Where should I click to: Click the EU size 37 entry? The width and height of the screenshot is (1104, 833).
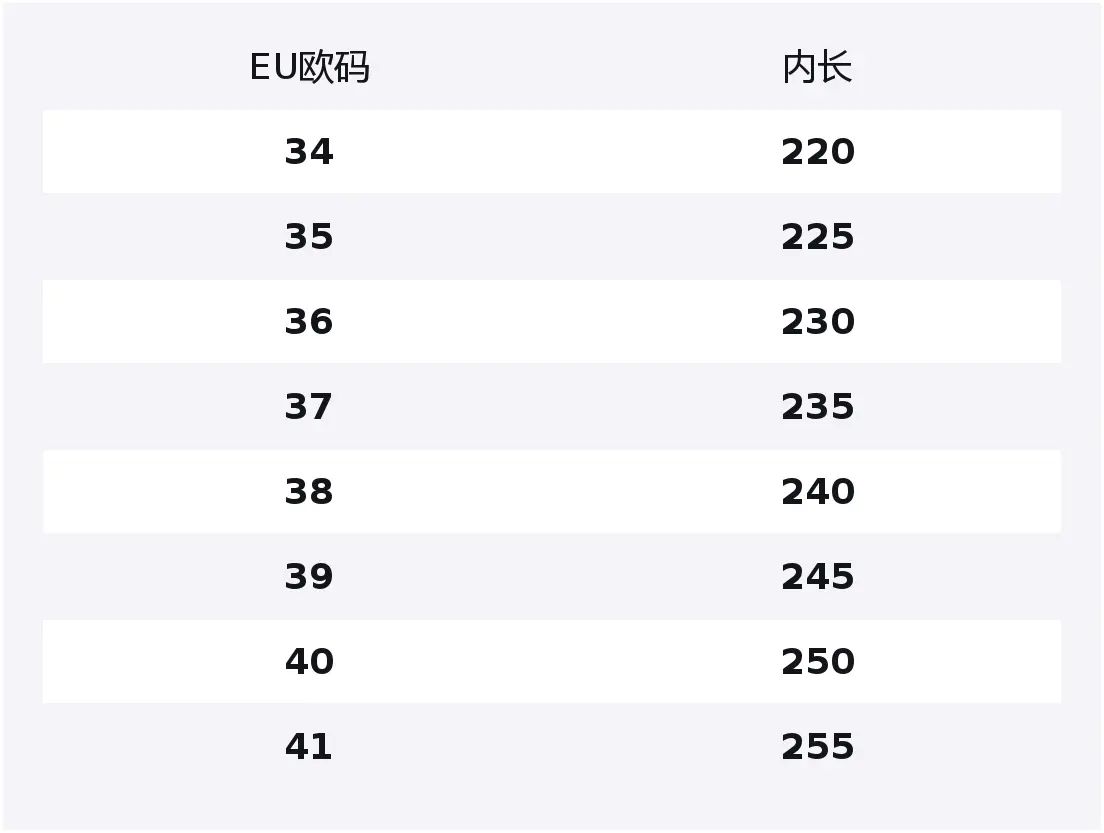point(309,407)
